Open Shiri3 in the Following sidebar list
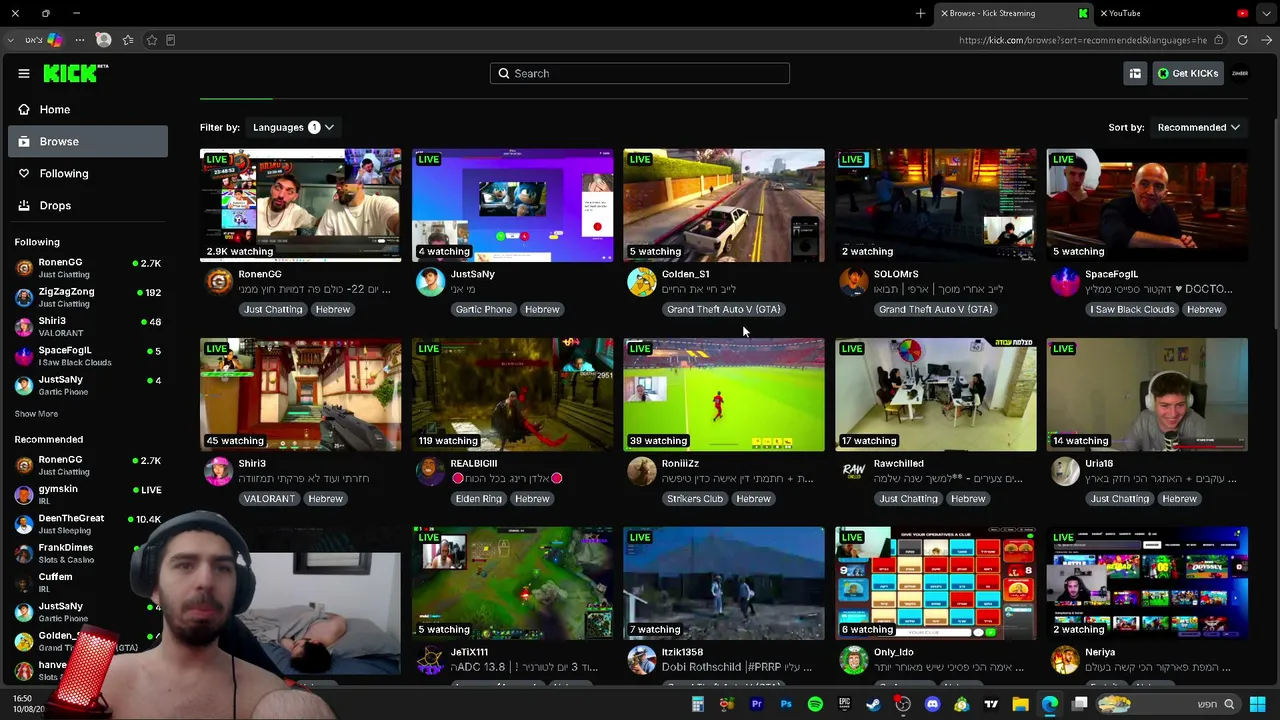This screenshot has height=720, width=1280. click(x=88, y=327)
